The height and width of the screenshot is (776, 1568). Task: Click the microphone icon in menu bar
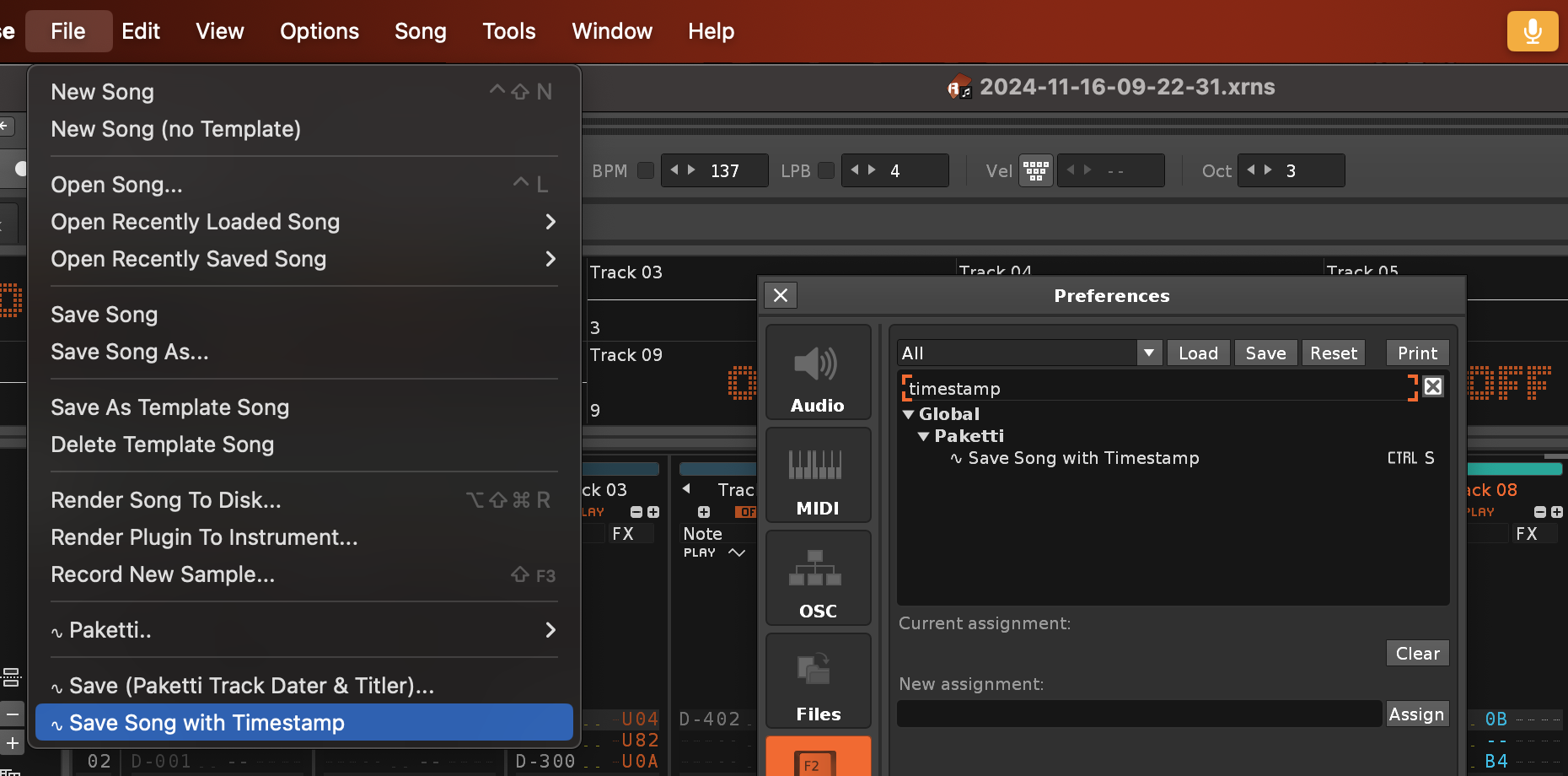[x=1532, y=32]
